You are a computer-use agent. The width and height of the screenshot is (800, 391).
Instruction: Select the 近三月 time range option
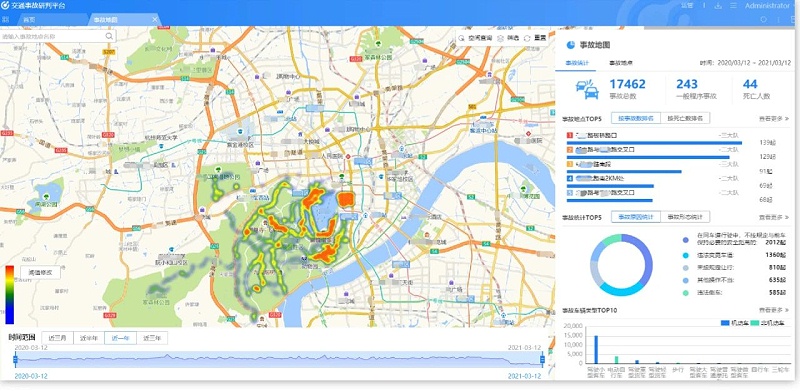(x=57, y=338)
